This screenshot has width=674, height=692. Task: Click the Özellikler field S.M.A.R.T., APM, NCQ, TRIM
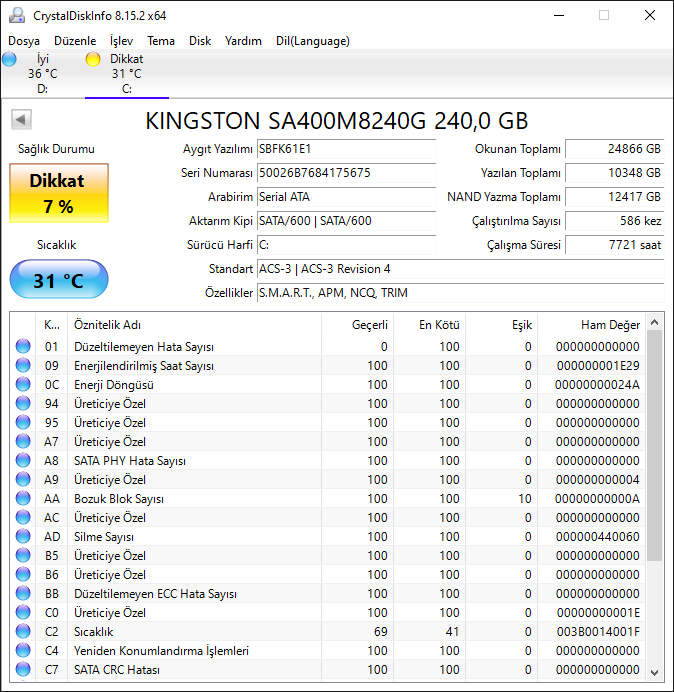(460, 293)
